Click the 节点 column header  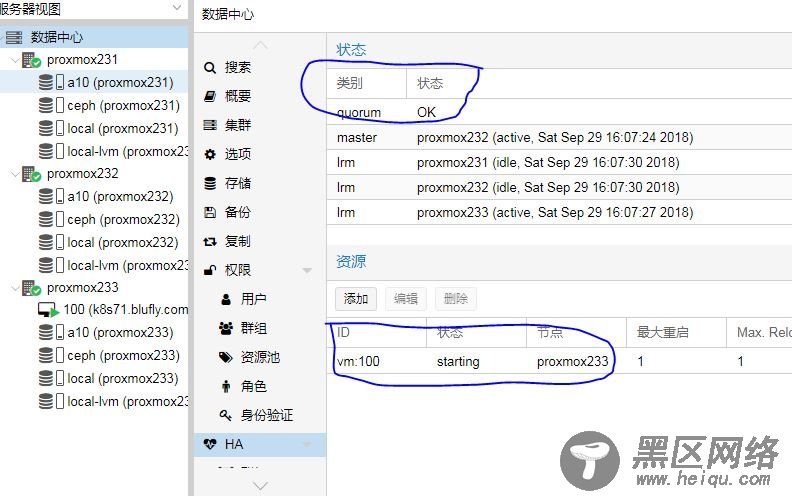[576, 333]
